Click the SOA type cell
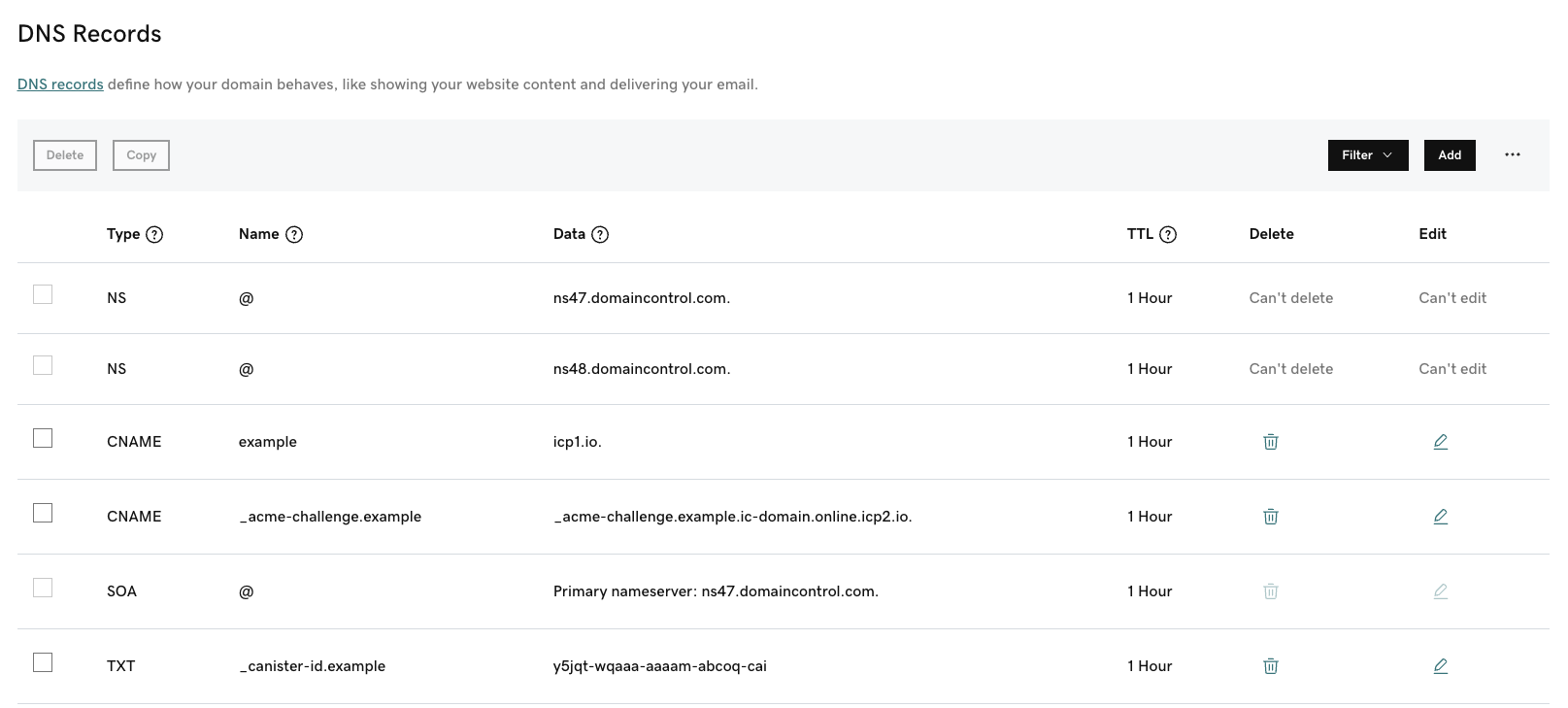Image resolution: width=1568 pixels, height=708 pixels. (x=122, y=591)
